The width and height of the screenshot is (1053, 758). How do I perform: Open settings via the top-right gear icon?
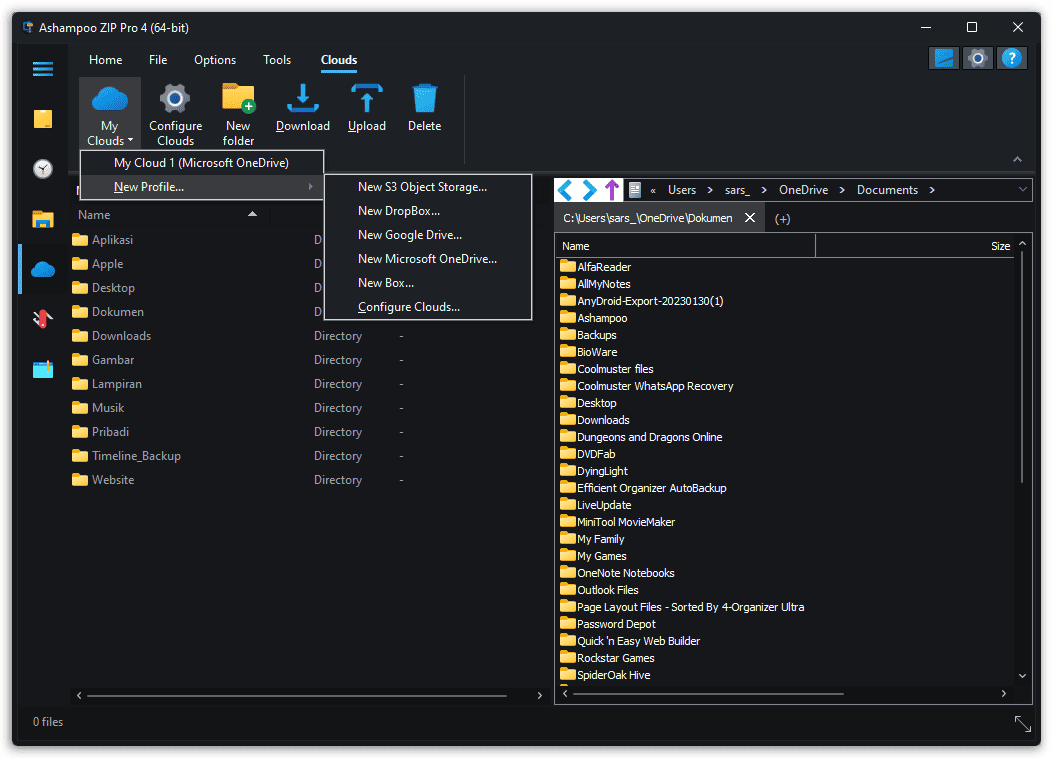click(x=978, y=58)
